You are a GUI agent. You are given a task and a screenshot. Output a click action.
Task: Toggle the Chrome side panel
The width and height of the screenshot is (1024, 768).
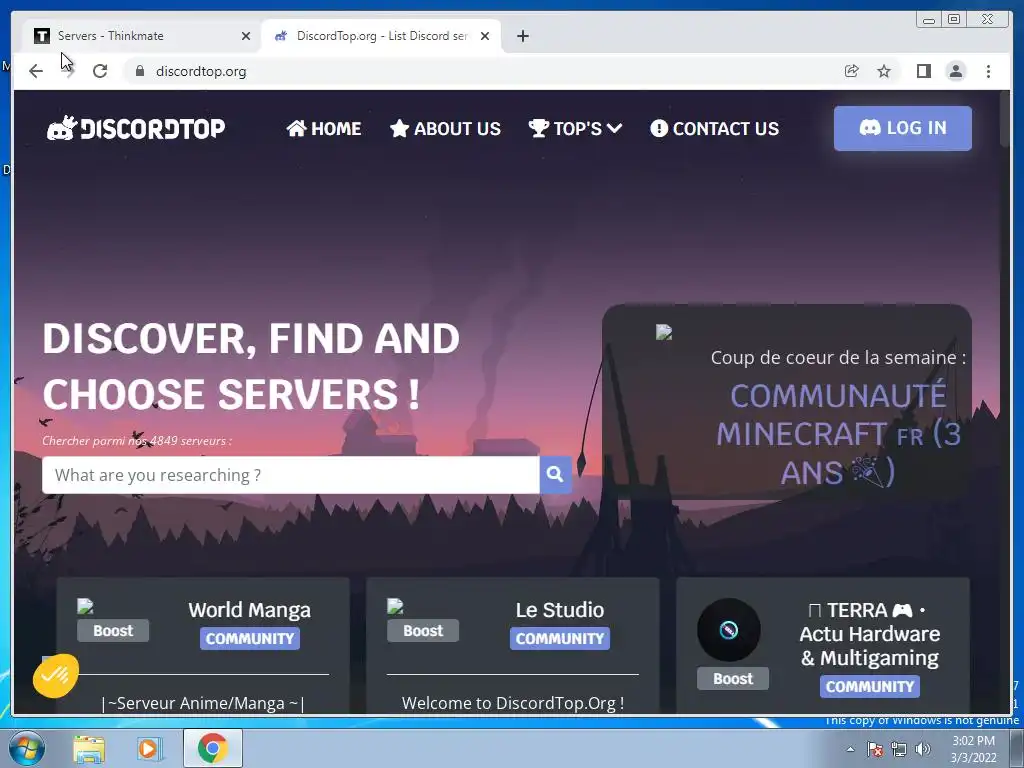(923, 71)
